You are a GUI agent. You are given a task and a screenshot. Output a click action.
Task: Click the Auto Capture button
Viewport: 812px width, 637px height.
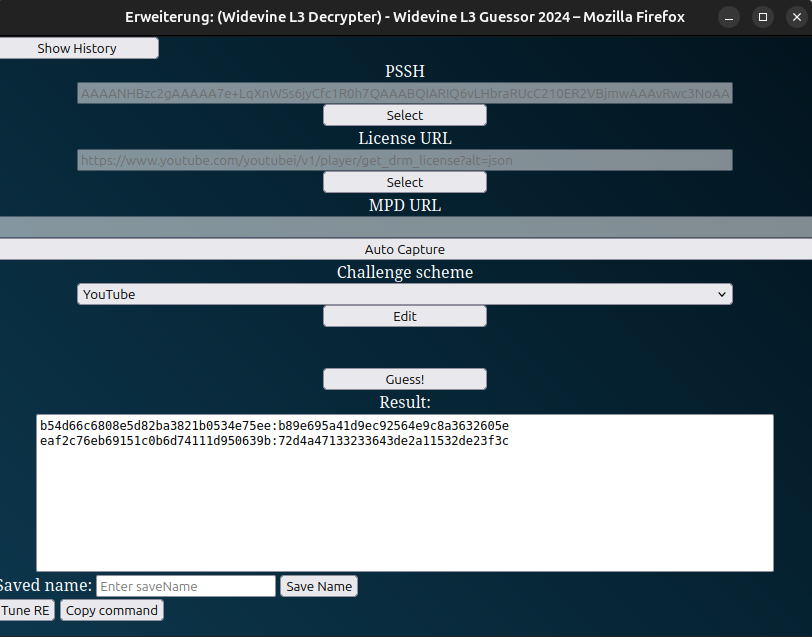coord(406,249)
